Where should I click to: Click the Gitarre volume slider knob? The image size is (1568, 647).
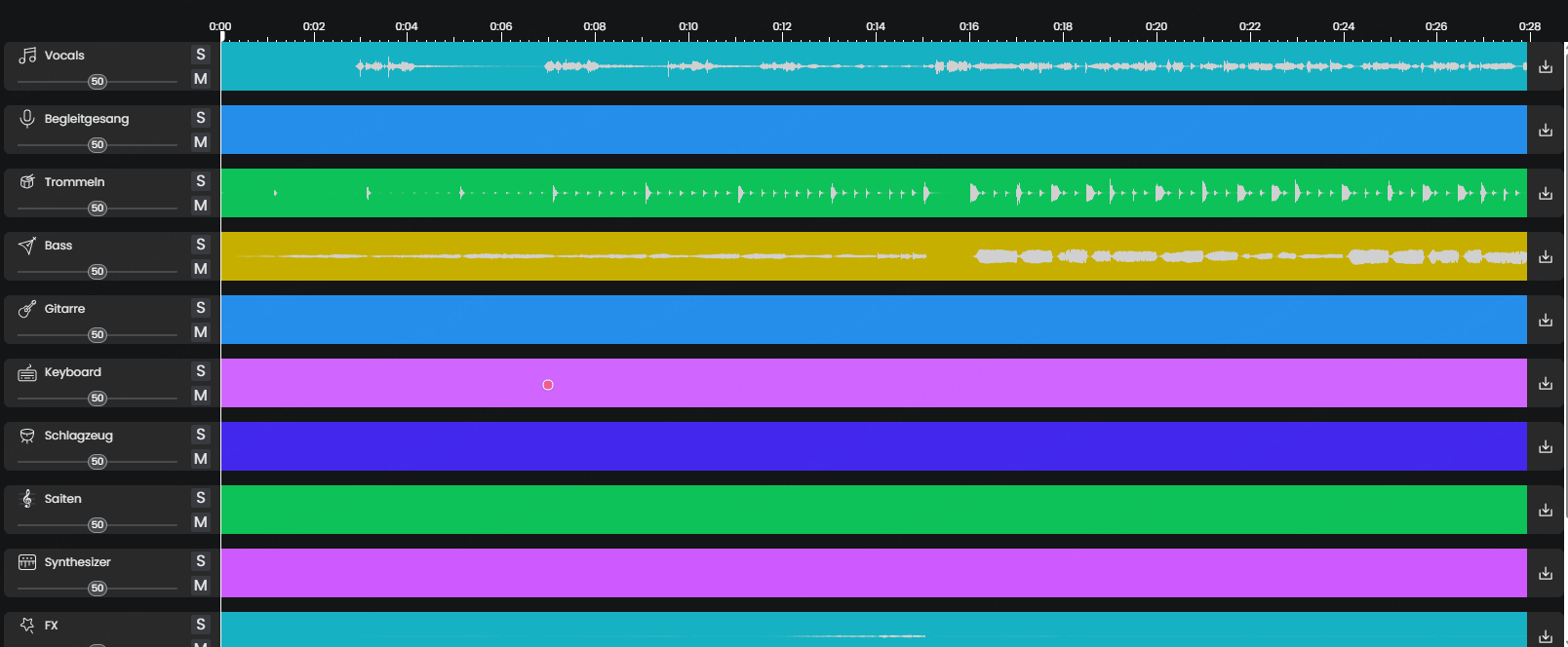[x=98, y=335]
